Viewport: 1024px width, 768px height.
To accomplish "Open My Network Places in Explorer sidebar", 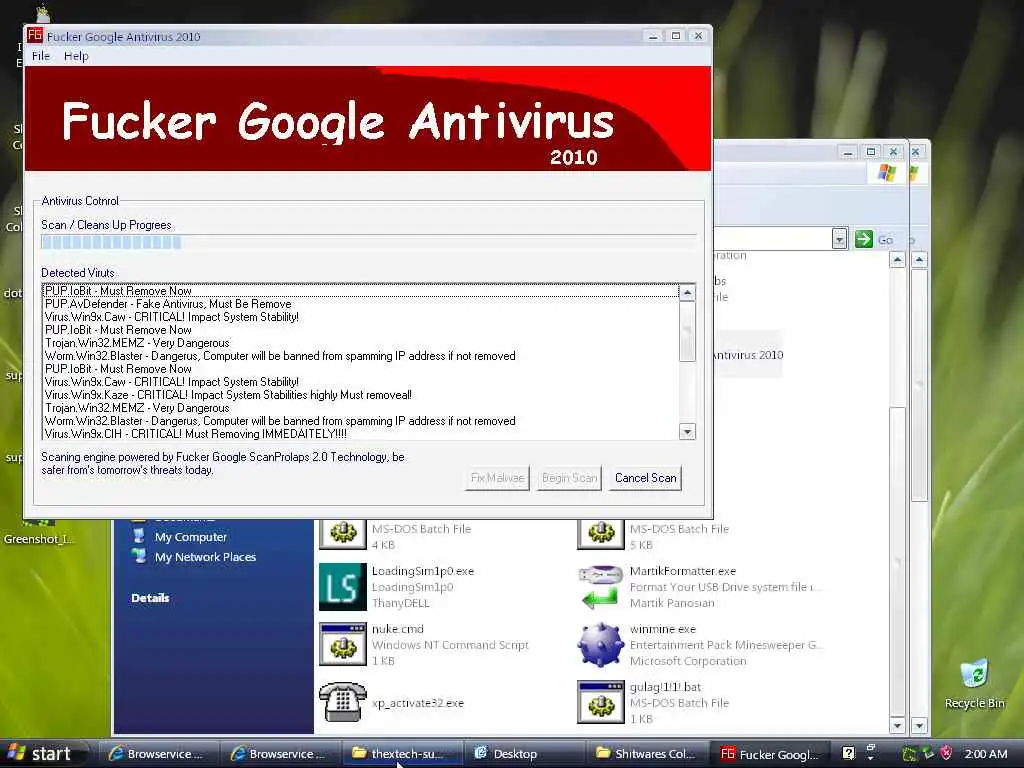I will tap(205, 557).
